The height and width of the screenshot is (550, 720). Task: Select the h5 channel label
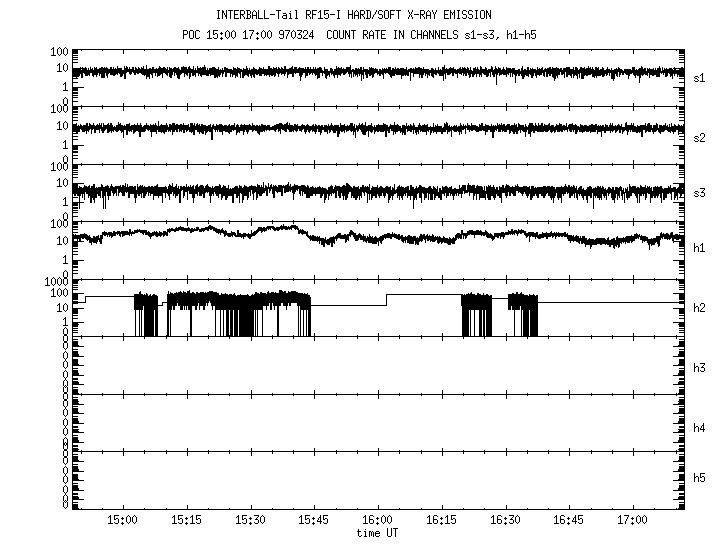(x=700, y=478)
